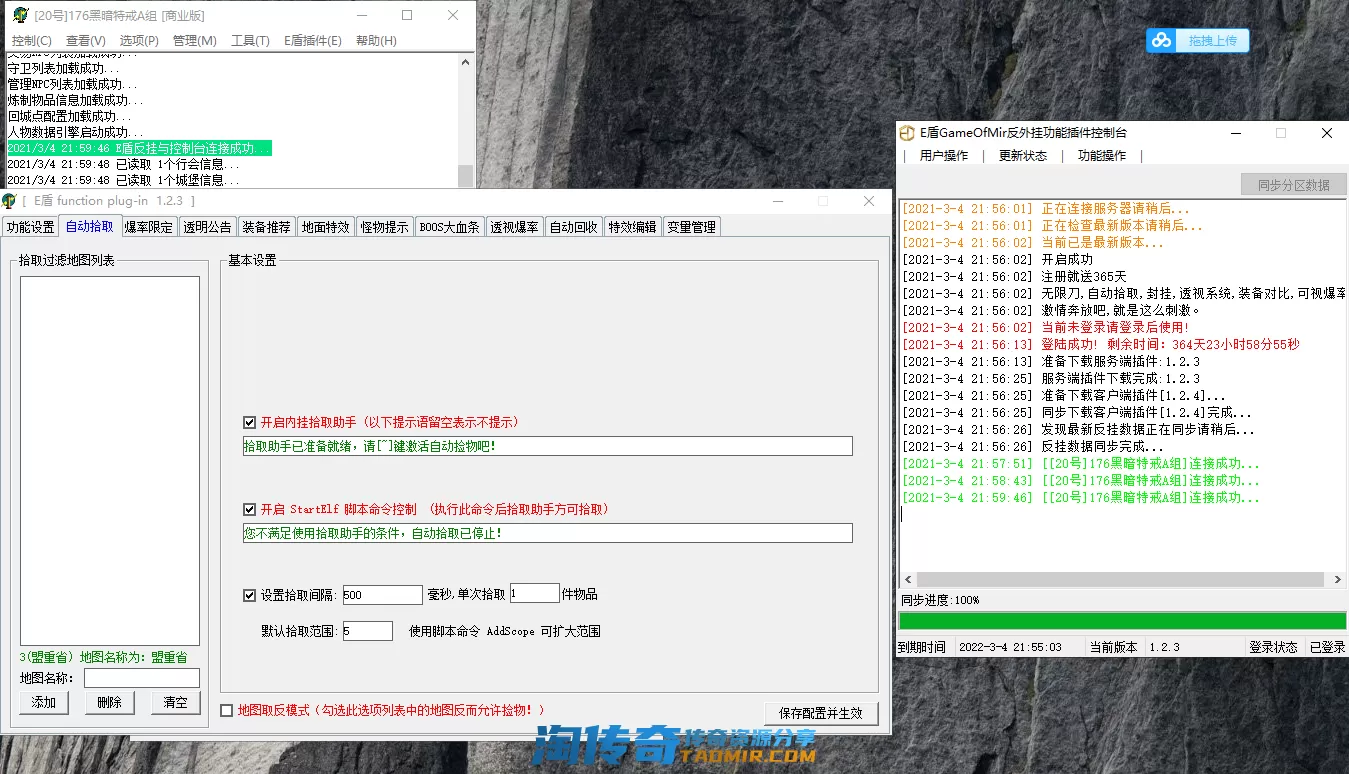
Task: Click the 已读取 1个行会信息 log line
Action: (x=123, y=164)
